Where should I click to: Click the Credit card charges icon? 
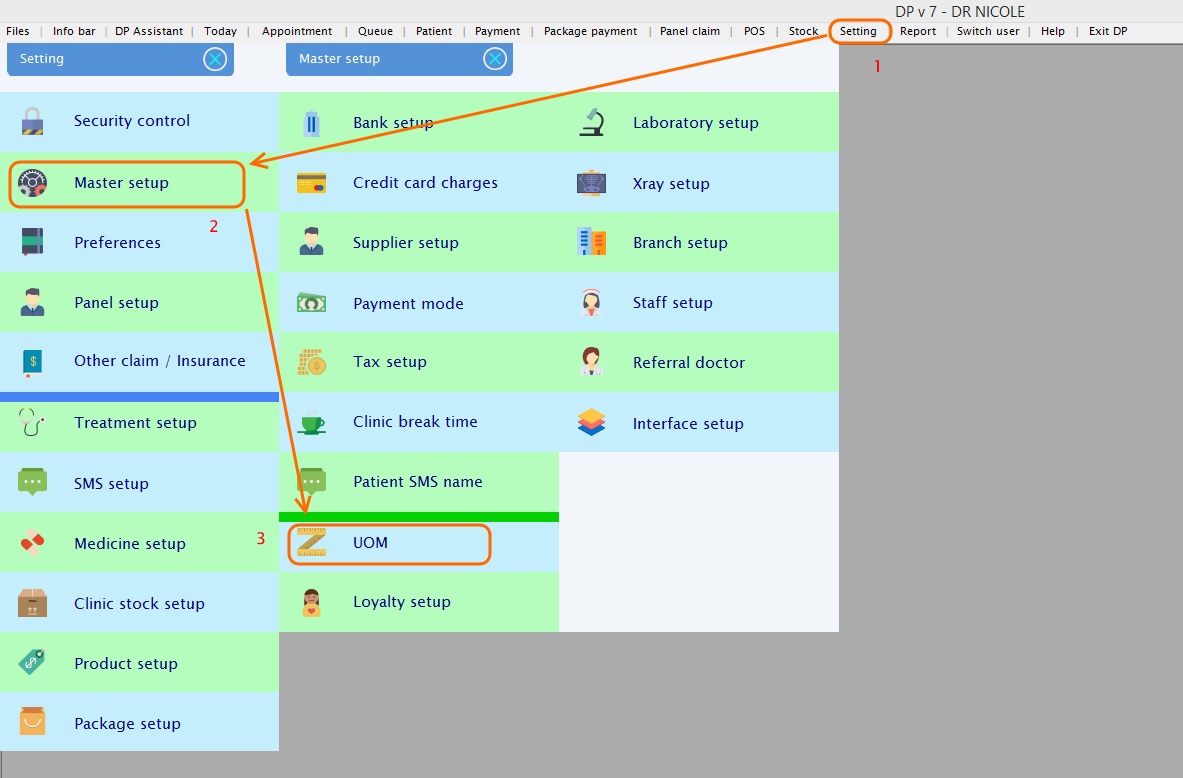311,183
